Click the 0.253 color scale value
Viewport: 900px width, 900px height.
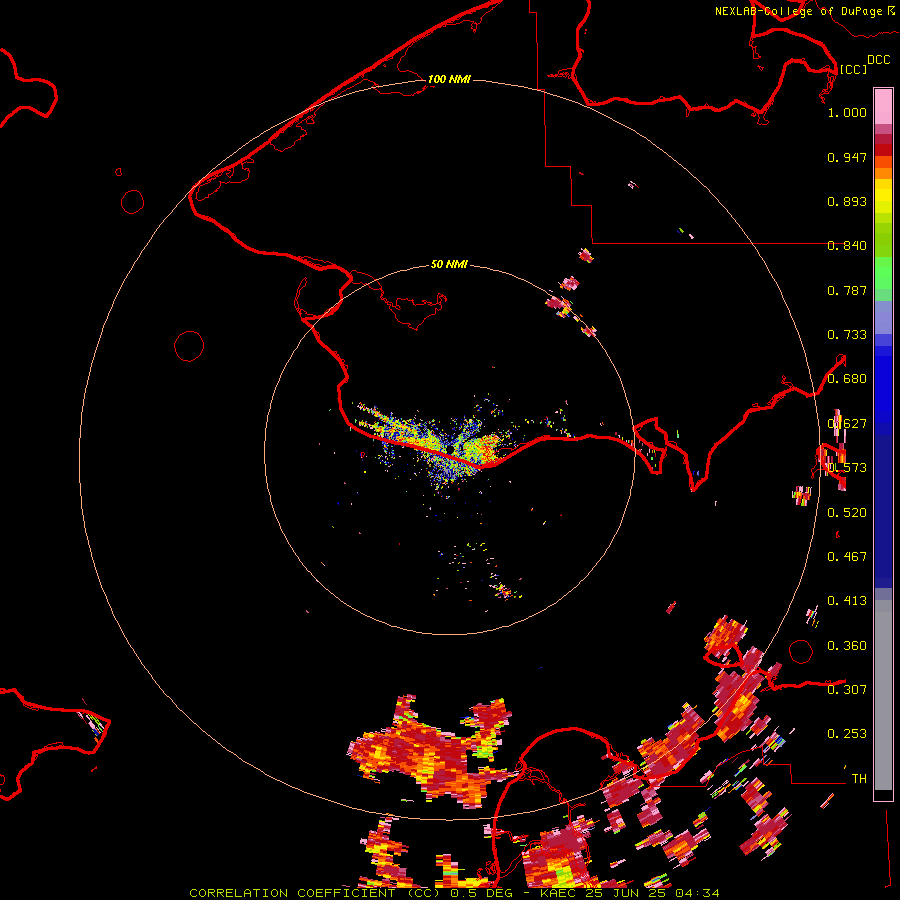click(847, 734)
